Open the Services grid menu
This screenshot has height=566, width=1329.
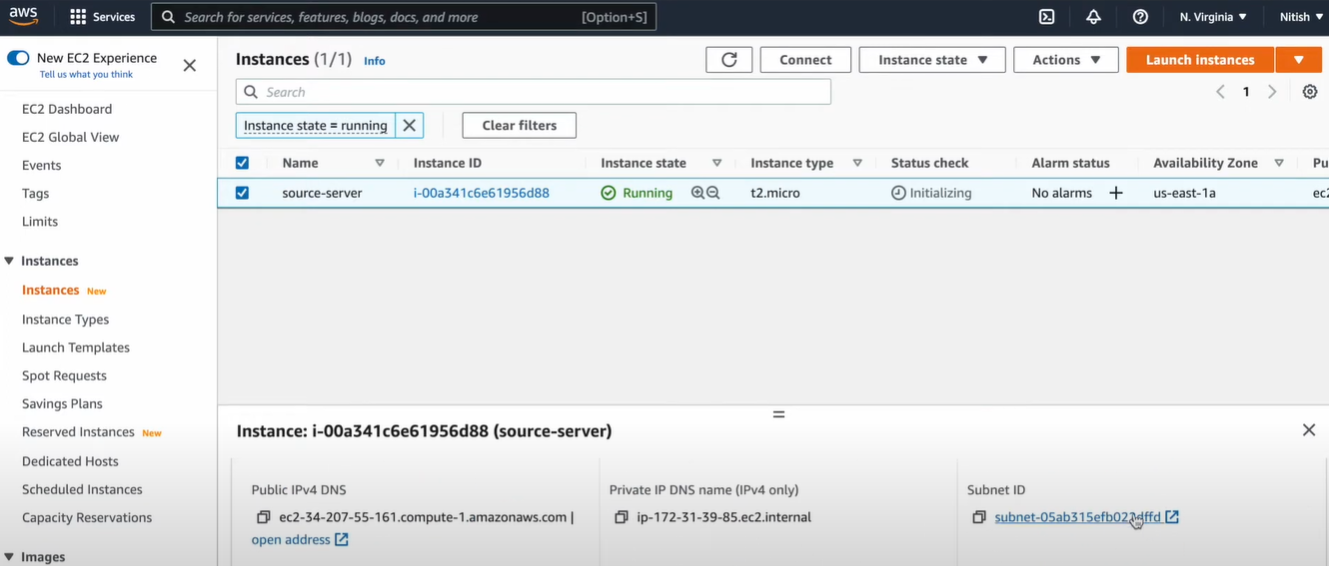pyautogui.click(x=103, y=17)
